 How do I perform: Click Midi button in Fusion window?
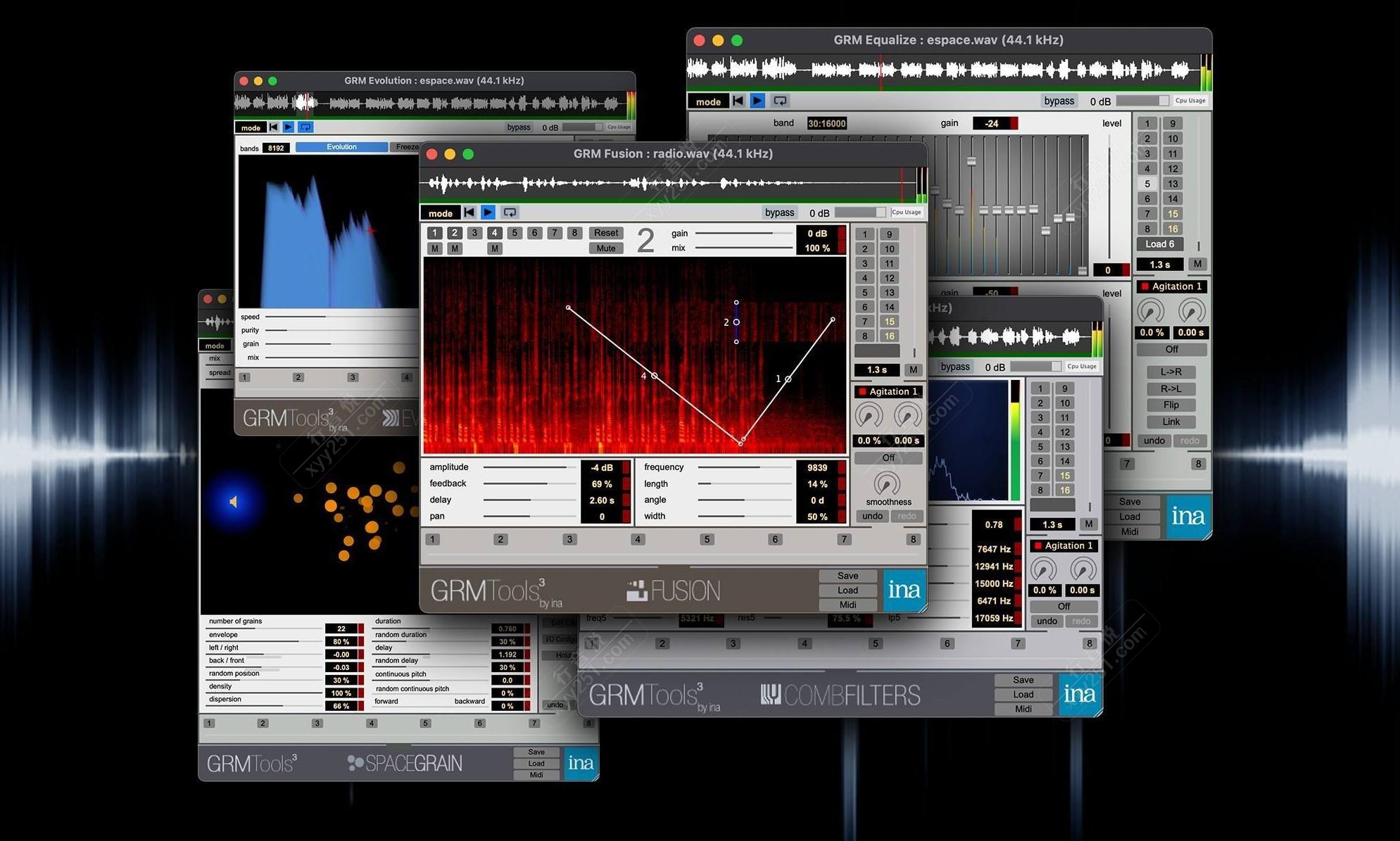point(848,605)
